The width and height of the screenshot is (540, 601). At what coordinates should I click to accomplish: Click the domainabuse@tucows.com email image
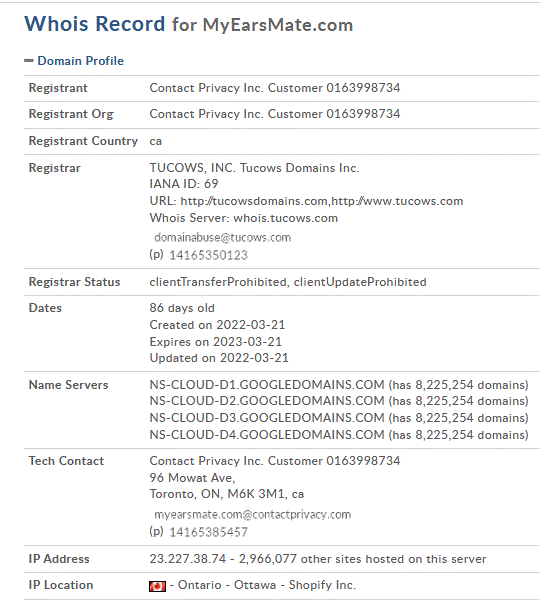222,238
